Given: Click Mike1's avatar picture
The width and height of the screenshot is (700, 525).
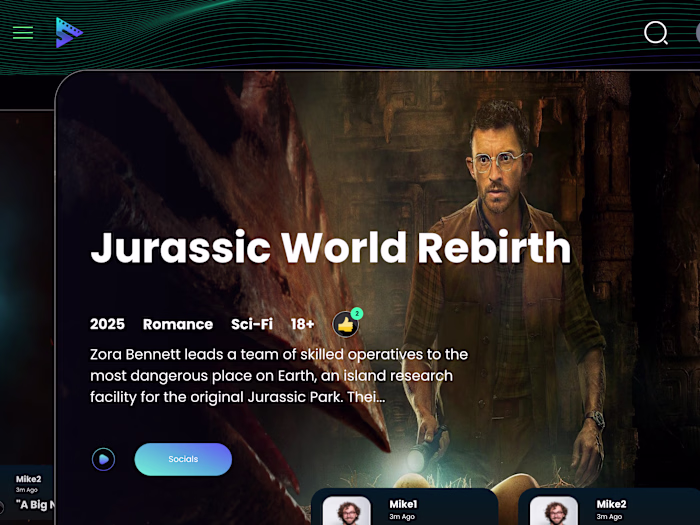Looking at the screenshot, I should click(347, 511).
